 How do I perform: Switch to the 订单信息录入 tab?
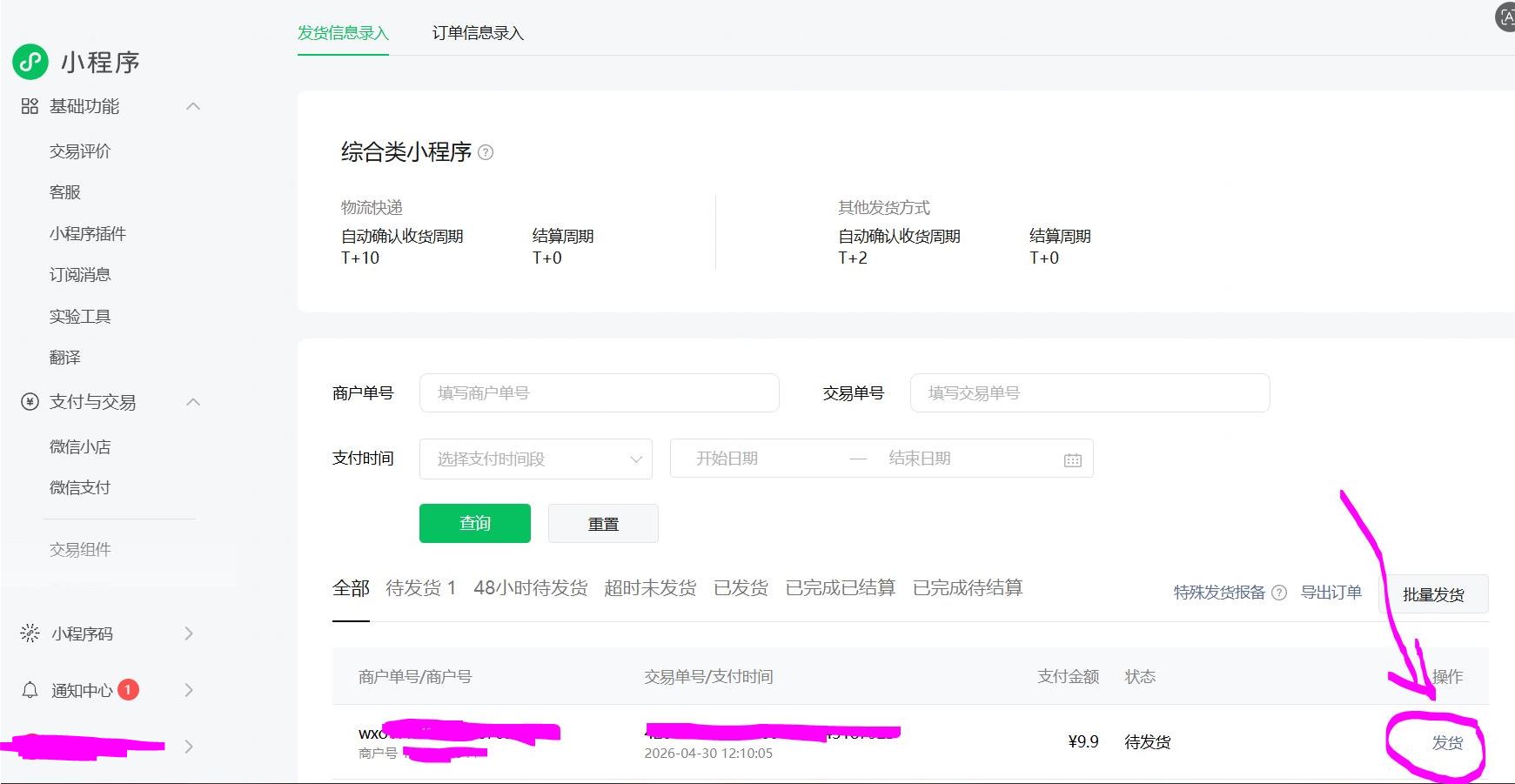click(478, 33)
